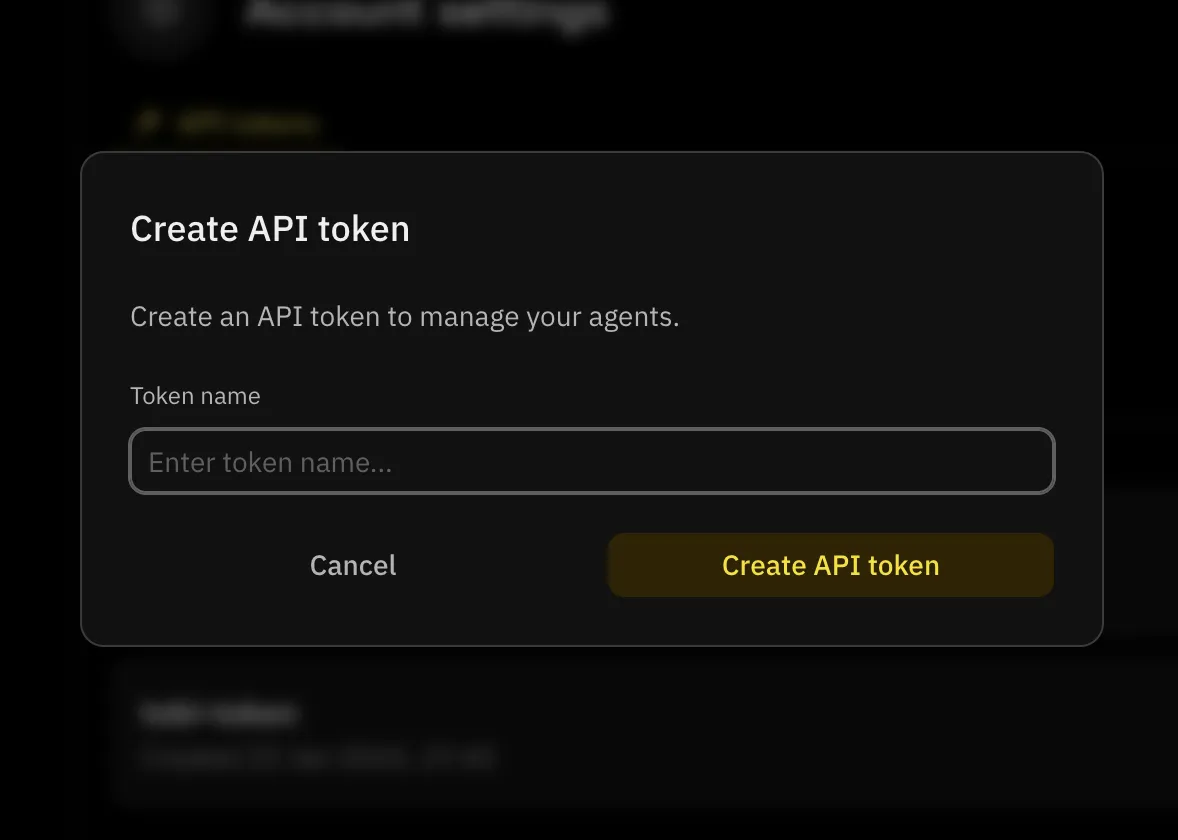The height and width of the screenshot is (840, 1178).
Task: Dismiss the dialog using Cancel
Action: [x=352, y=565]
